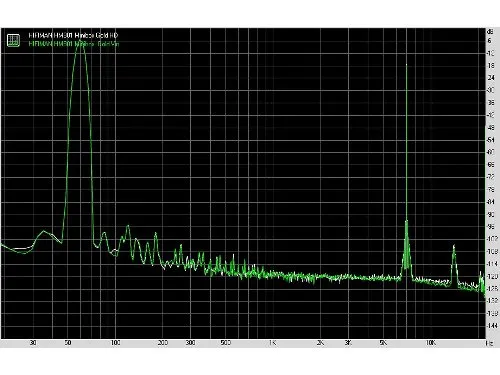Screen dimensions: 500x375
Task: Click the 100 label on the frequency axis
Action: (115, 343)
